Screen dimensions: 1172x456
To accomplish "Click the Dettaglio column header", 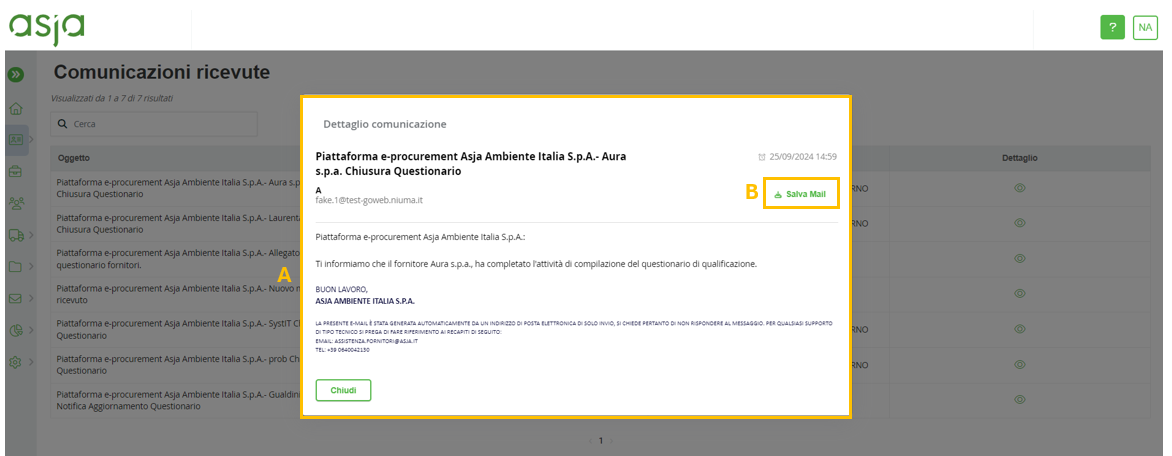I will [1020, 158].
